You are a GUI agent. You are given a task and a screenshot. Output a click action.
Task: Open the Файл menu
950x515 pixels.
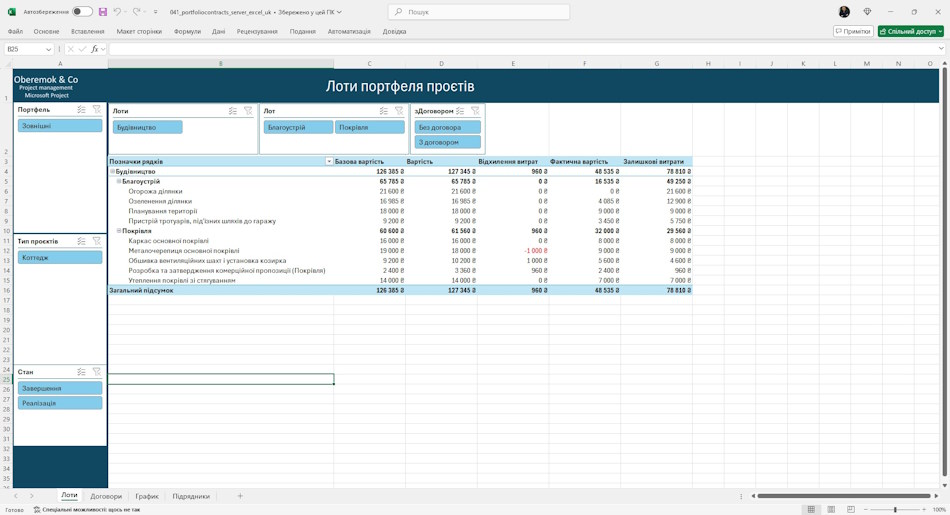[15, 32]
